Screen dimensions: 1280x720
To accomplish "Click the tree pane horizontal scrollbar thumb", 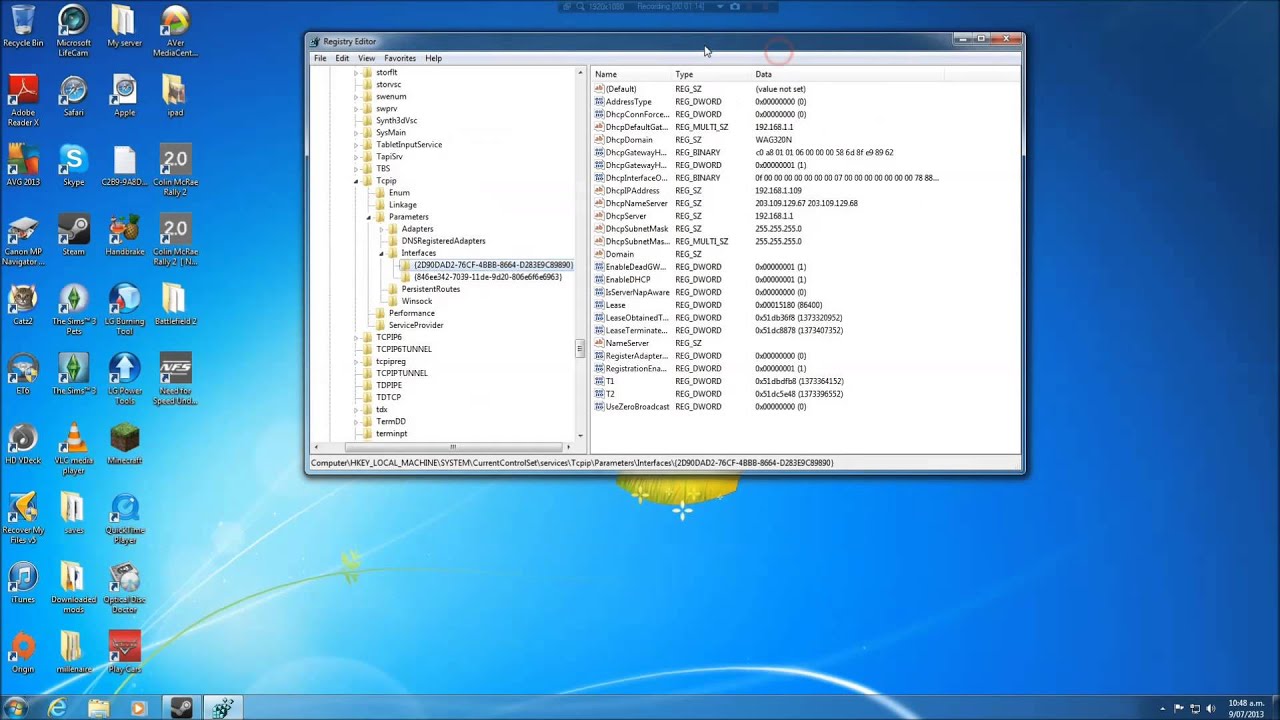I will pos(453,447).
